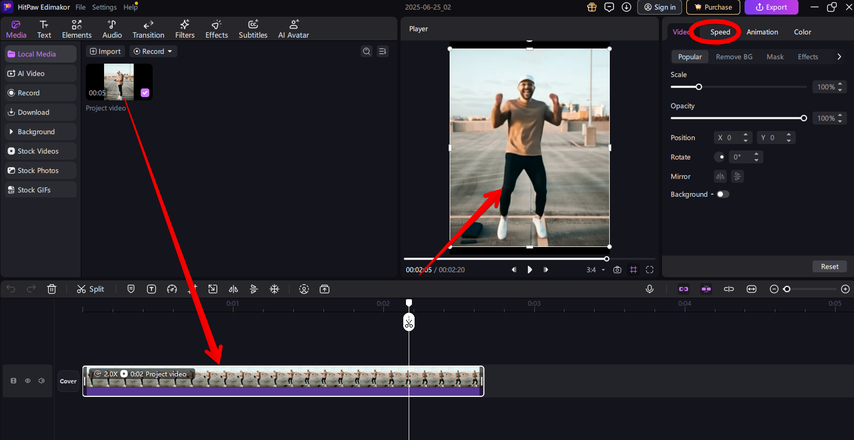The image size is (854, 440).
Task: Open the 3:4 aspect ratio dropdown
Action: click(x=596, y=270)
